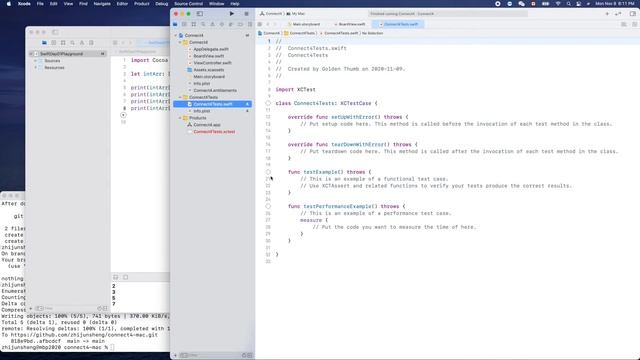Run the testPerformanceExample test diamond
This screenshot has height=360, width=640.
coord(268,206)
